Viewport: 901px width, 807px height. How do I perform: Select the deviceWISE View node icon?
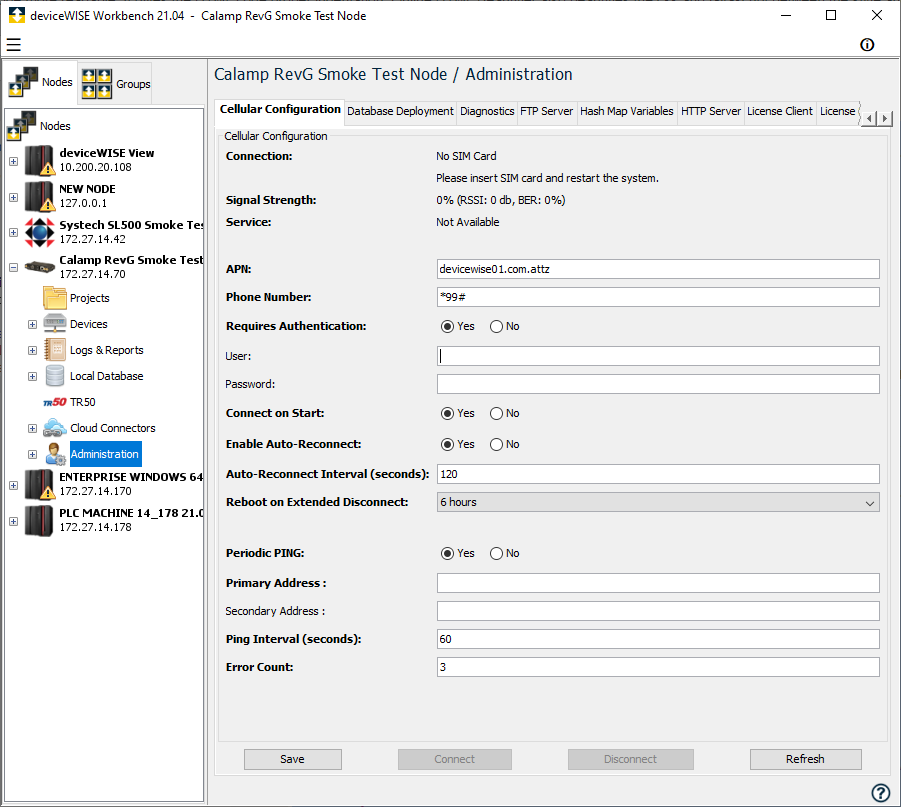[x=39, y=160]
